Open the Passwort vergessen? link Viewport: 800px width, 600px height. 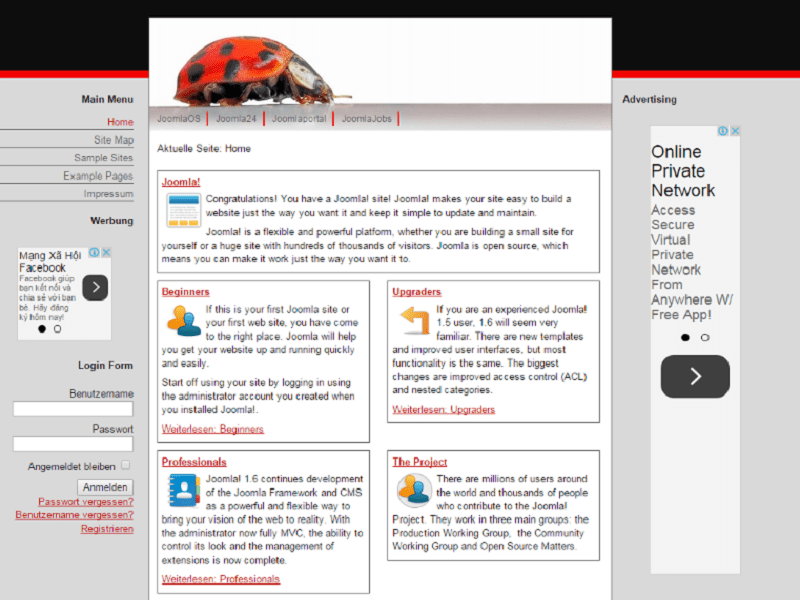pyautogui.click(x=86, y=502)
